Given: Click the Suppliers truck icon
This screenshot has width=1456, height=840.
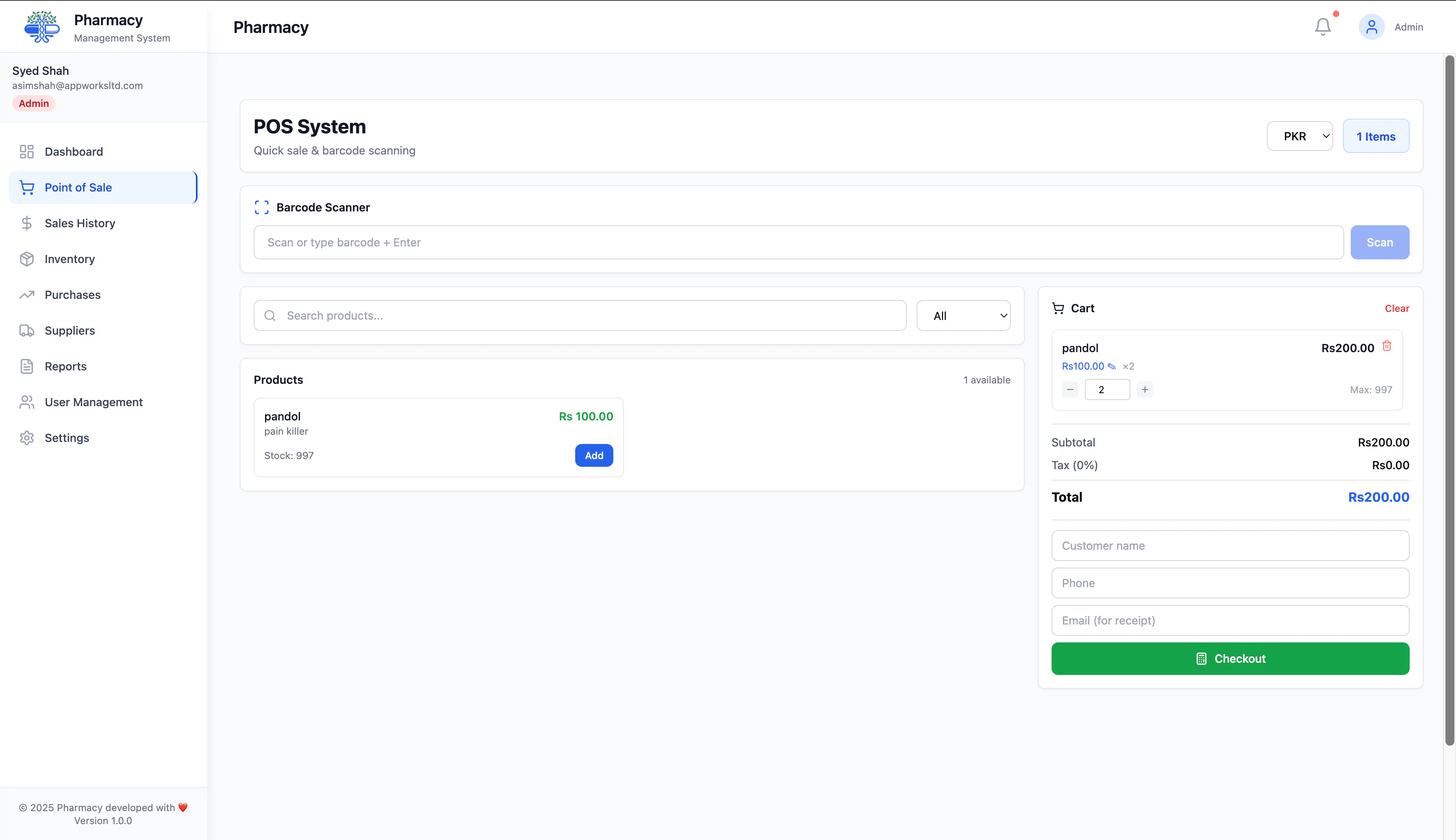Looking at the screenshot, I should click(x=26, y=331).
